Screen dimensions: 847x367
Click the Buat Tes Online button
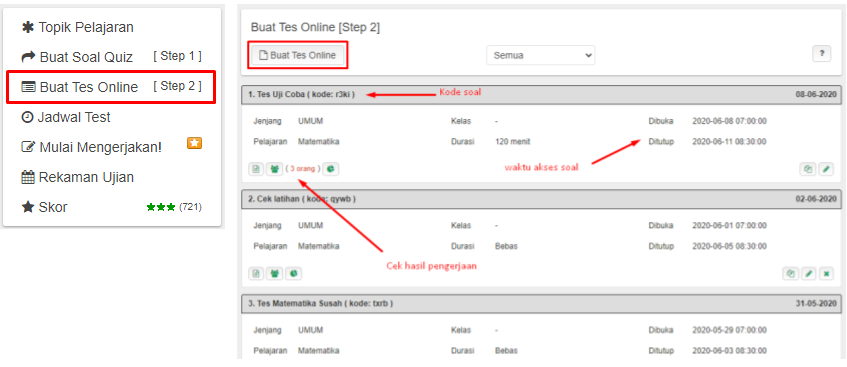click(298, 55)
